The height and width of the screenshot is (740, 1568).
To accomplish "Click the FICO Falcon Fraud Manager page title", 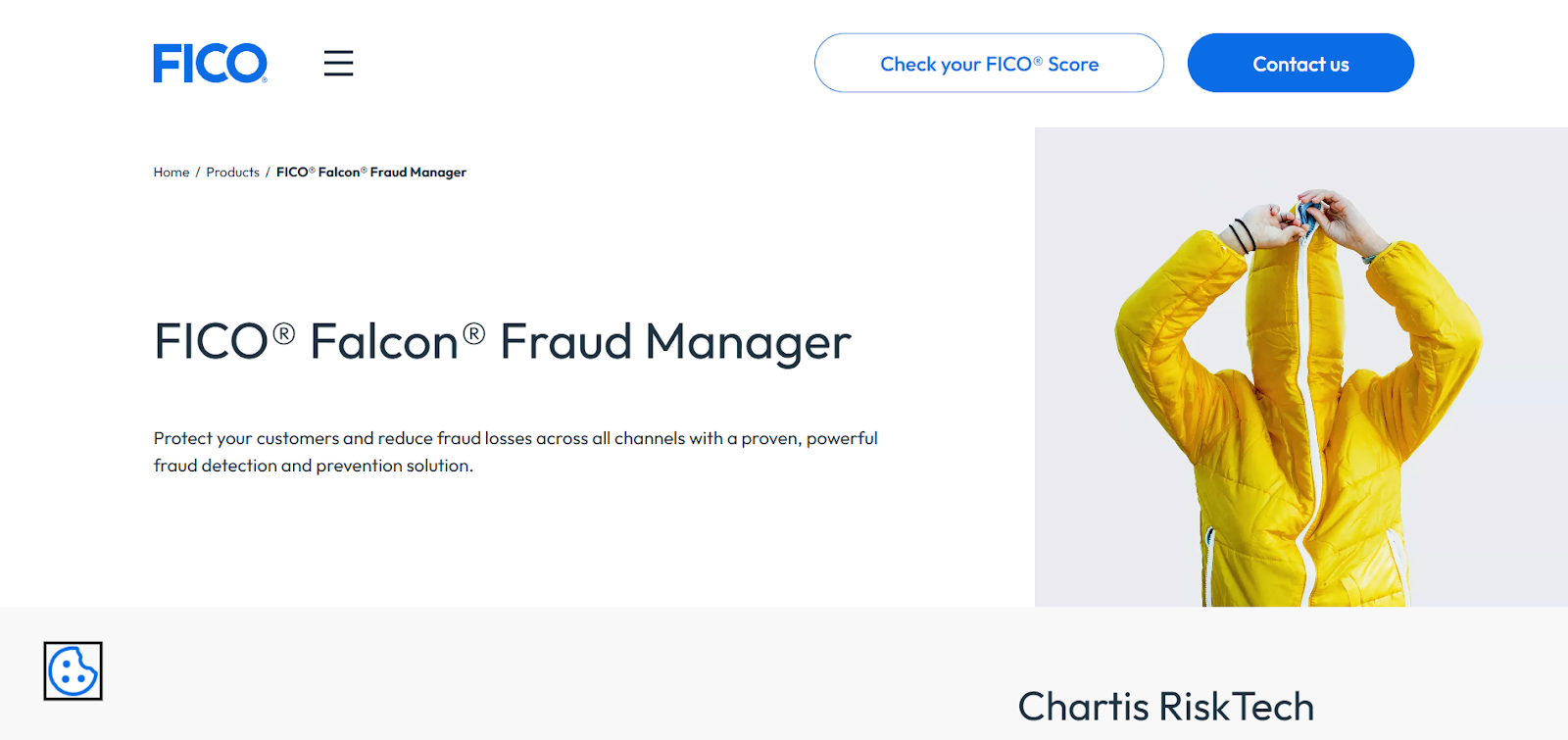I will [x=501, y=342].
